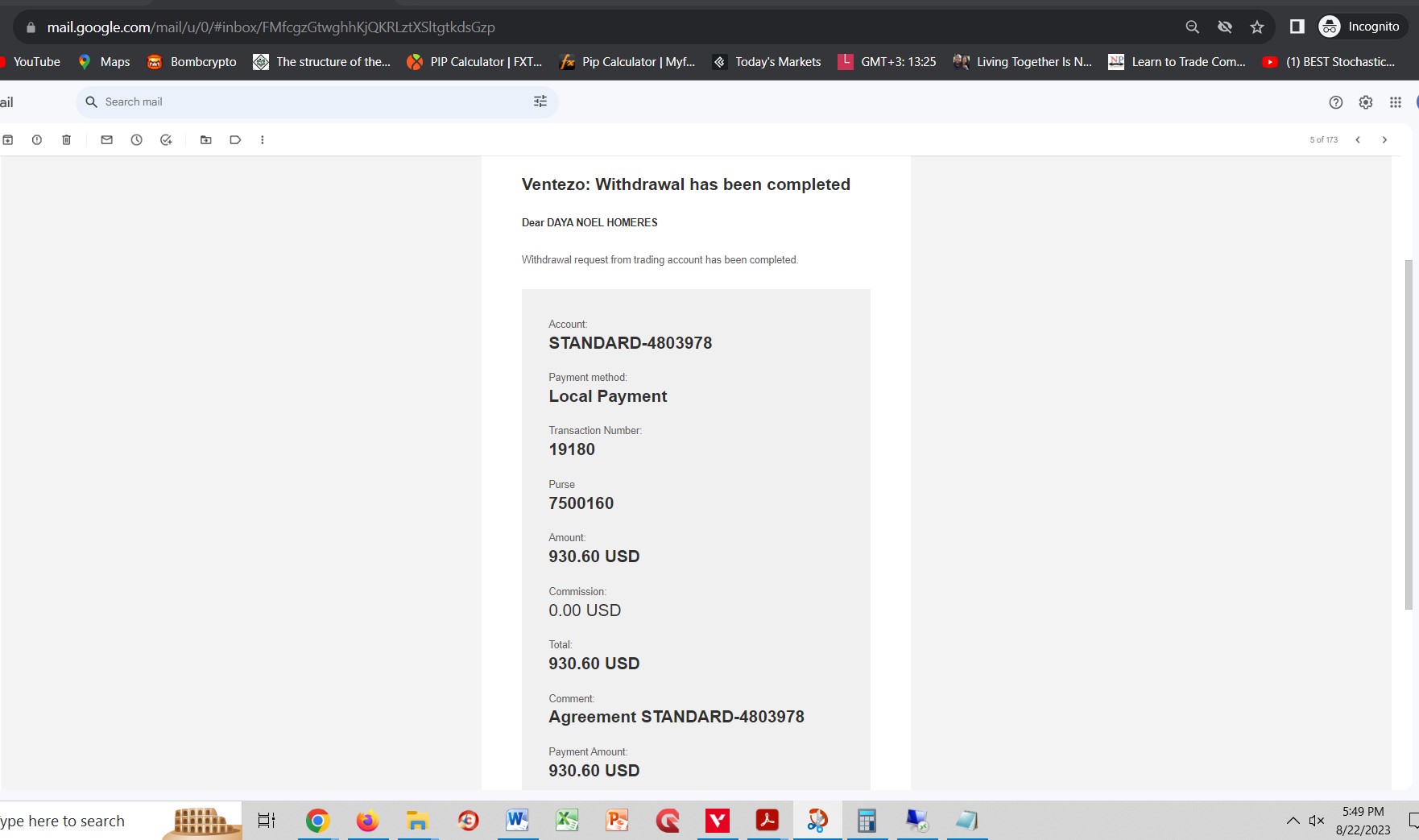This screenshot has width=1419, height=840.
Task: Click the Local Payment method text
Action: 608,396
